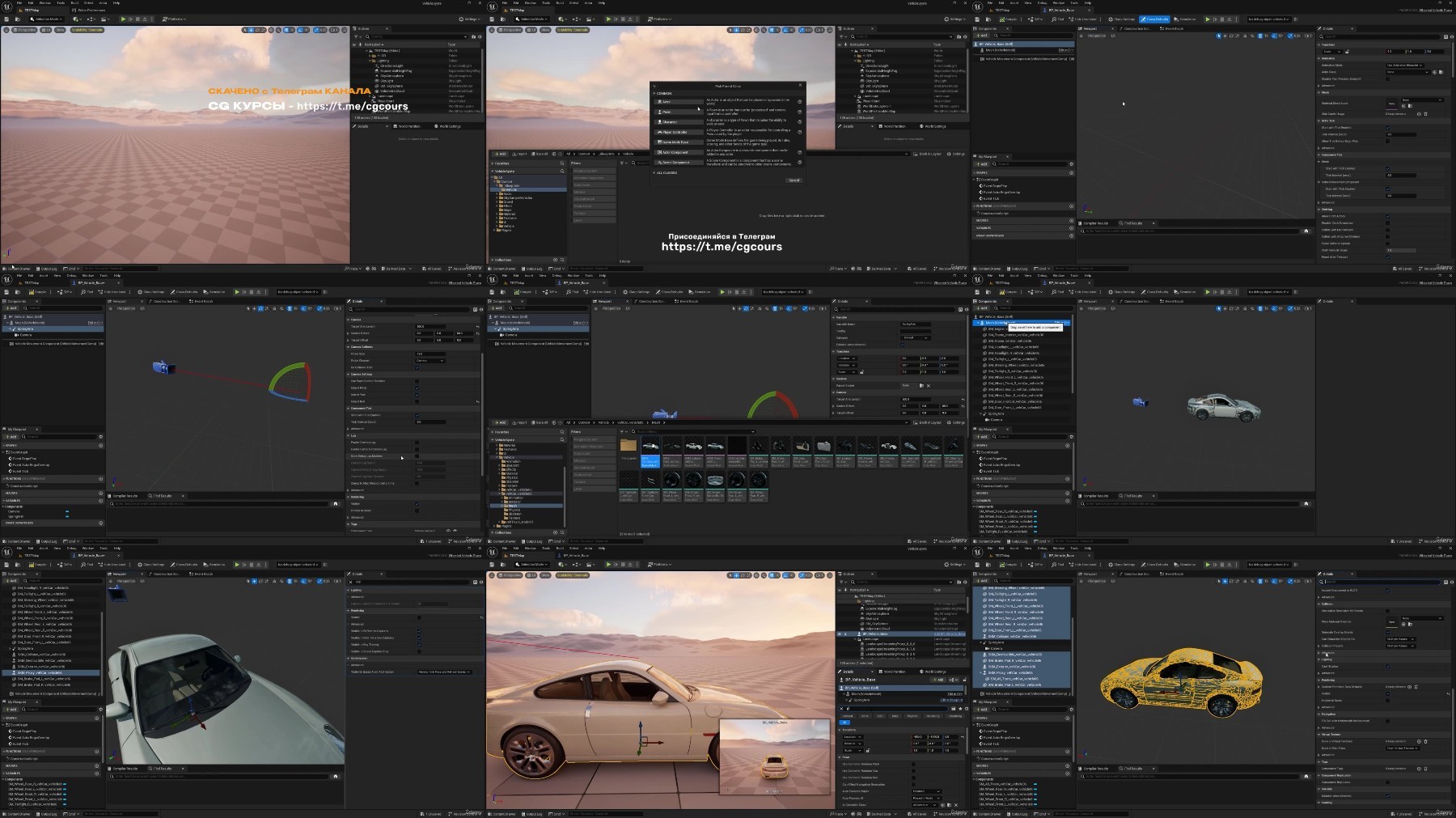Reset Location in BP_Vehicle_Base Details
This screenshot has height=818, width=1456.
963,737
